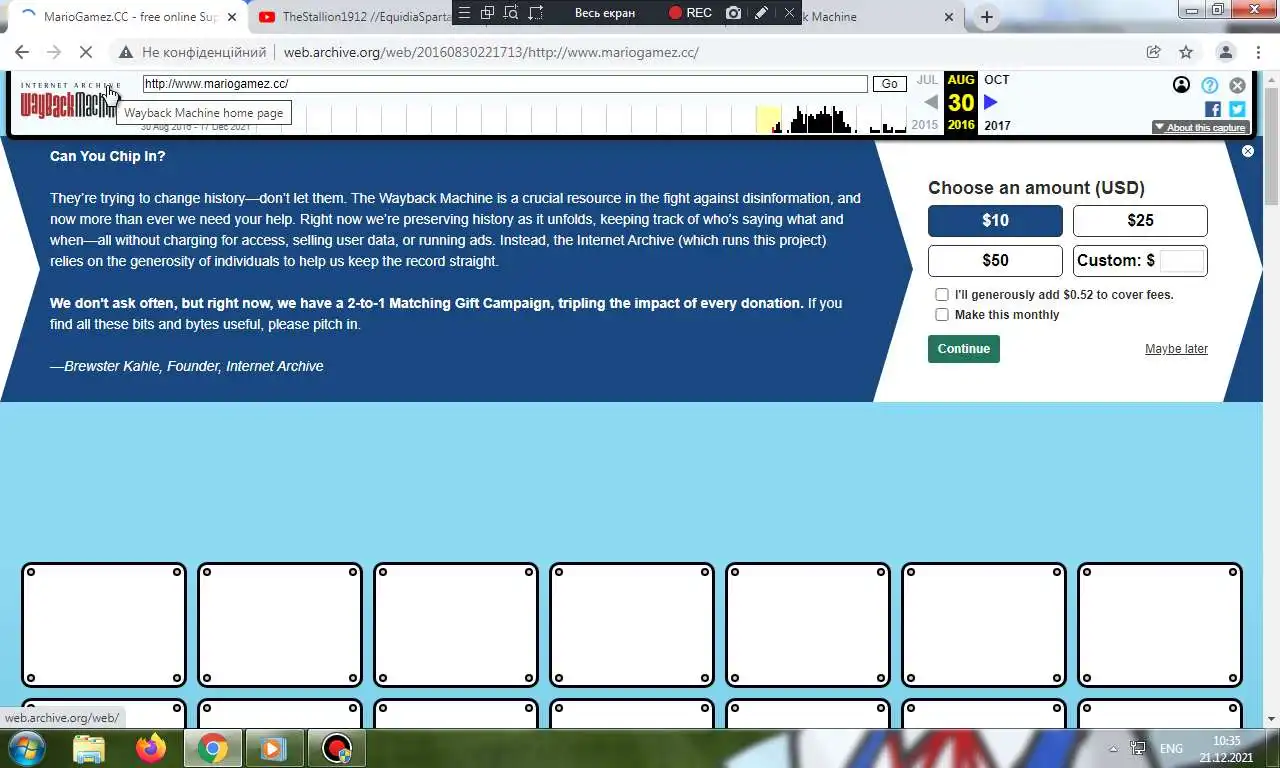Click the custom donation amount field

click(1182, 261)
